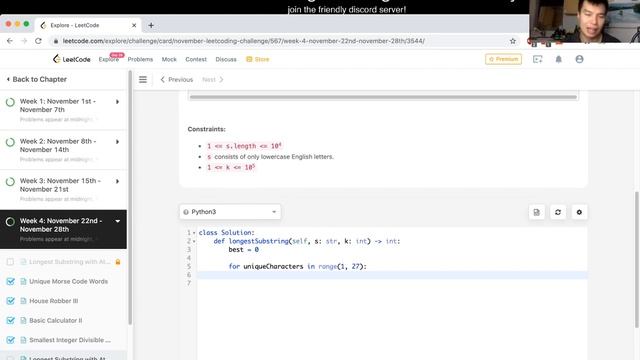Open Smallest Integer Divisible problem

click(x=70, y=340)
